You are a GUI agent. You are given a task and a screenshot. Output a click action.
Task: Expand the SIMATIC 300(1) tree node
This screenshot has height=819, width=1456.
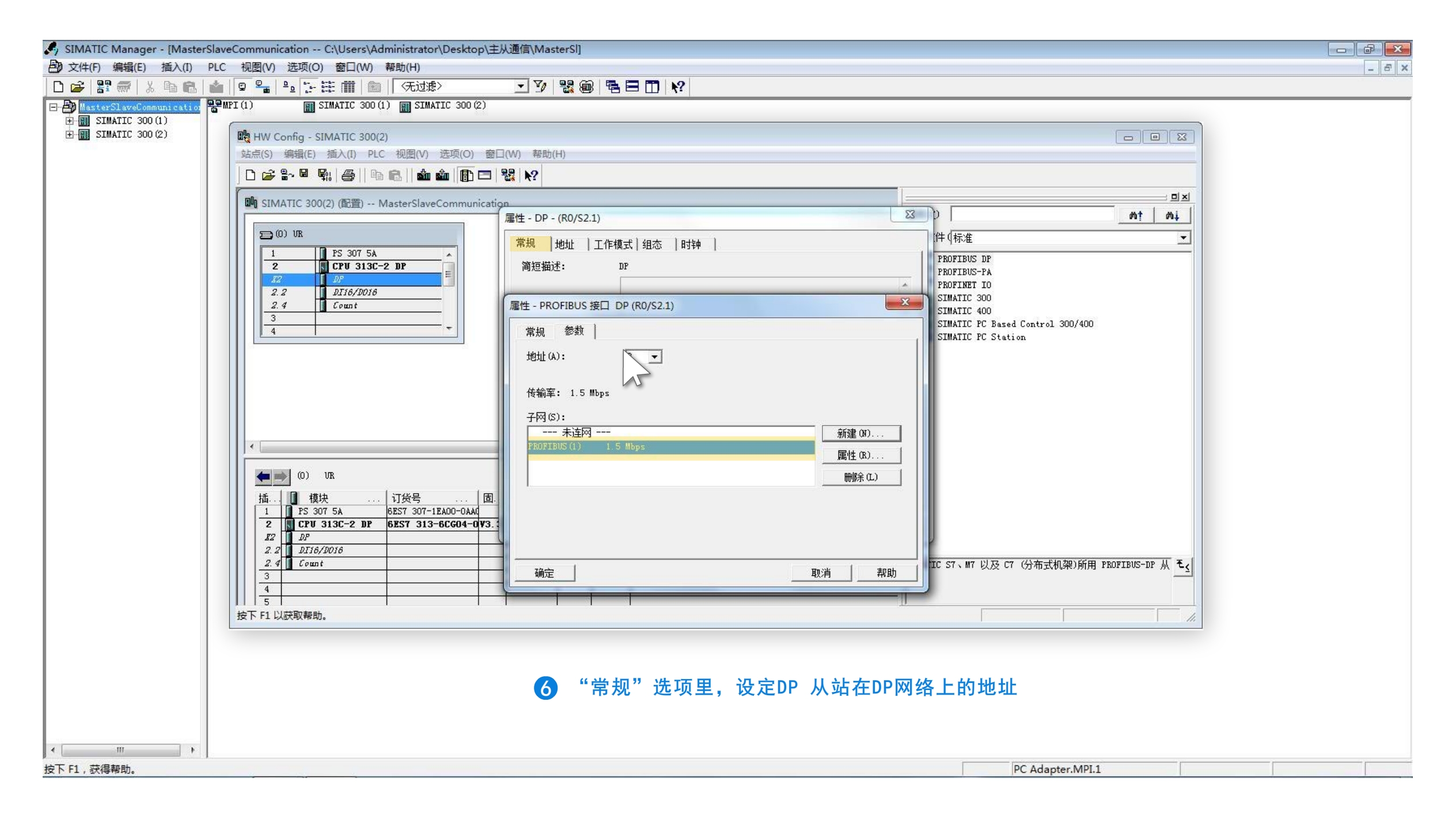[70, 121]
